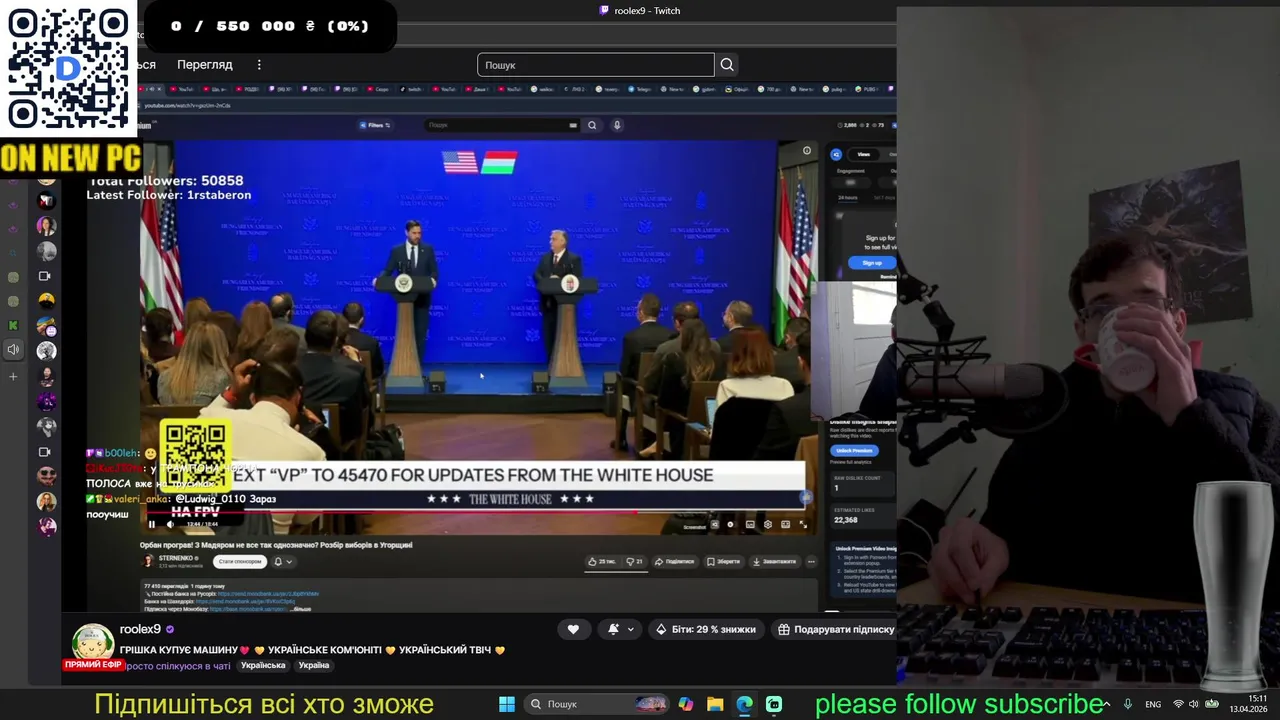Image resolution: width=1280 pixels, height=720 pixels.
Task: Click the STERNENKO channel name
Action: (176, 558)
